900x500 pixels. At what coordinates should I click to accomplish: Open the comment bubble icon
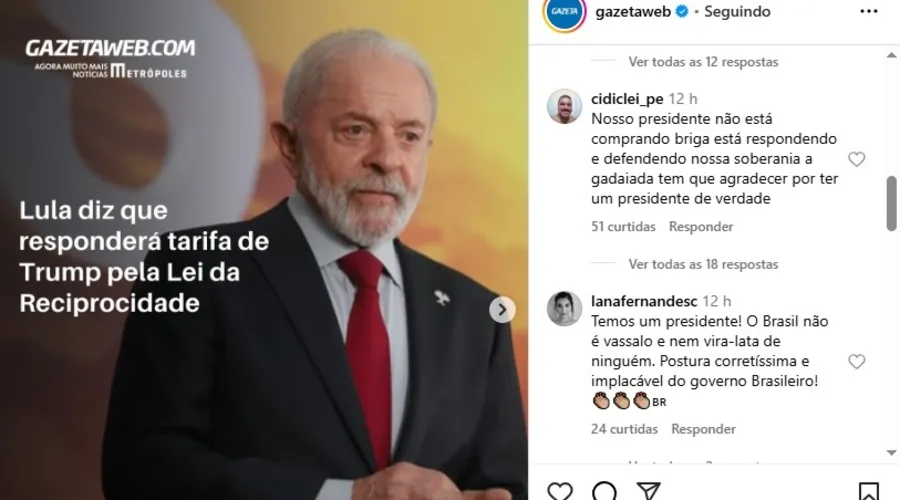604,491
